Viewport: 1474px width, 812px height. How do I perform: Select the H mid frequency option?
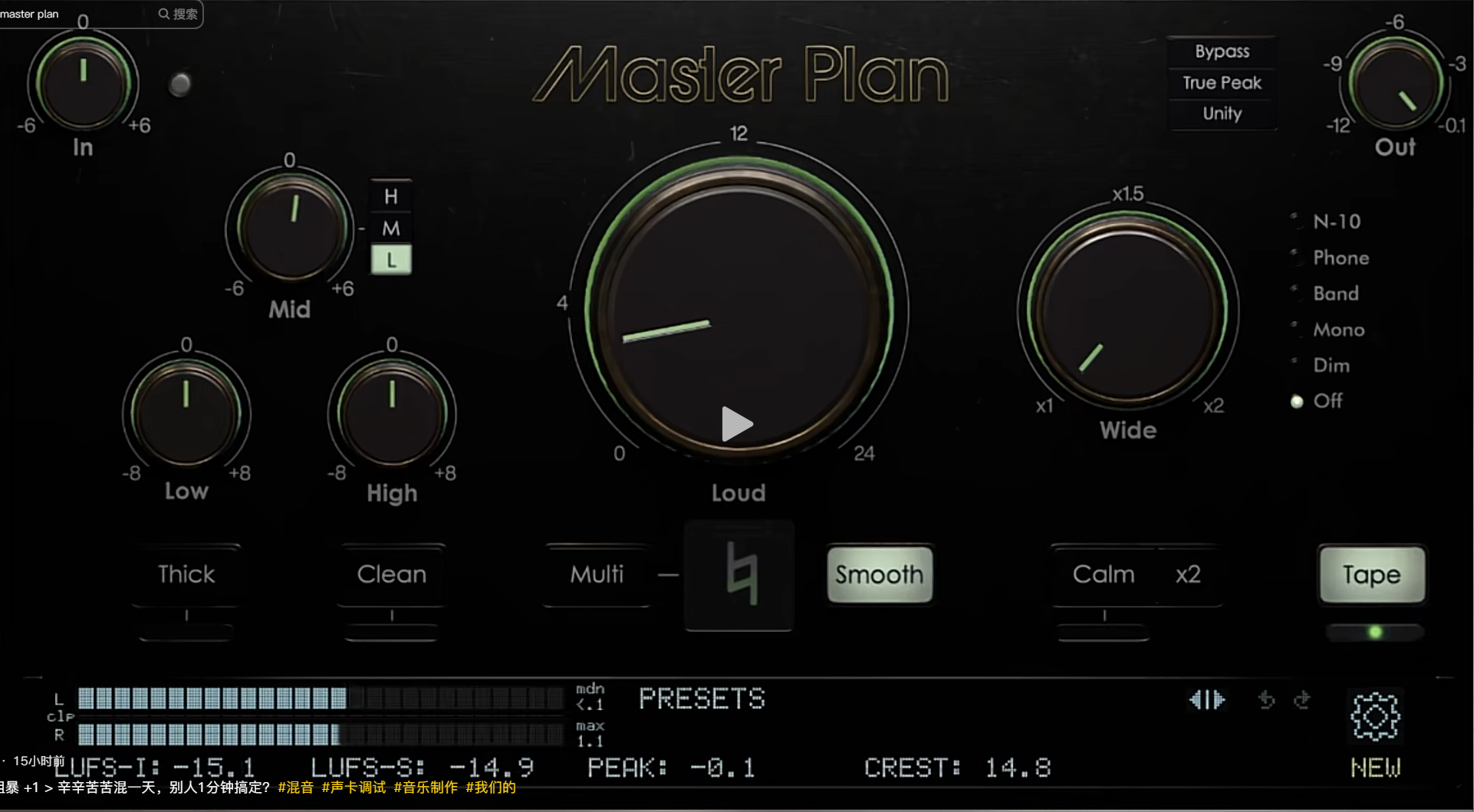[x=391, y=196]
